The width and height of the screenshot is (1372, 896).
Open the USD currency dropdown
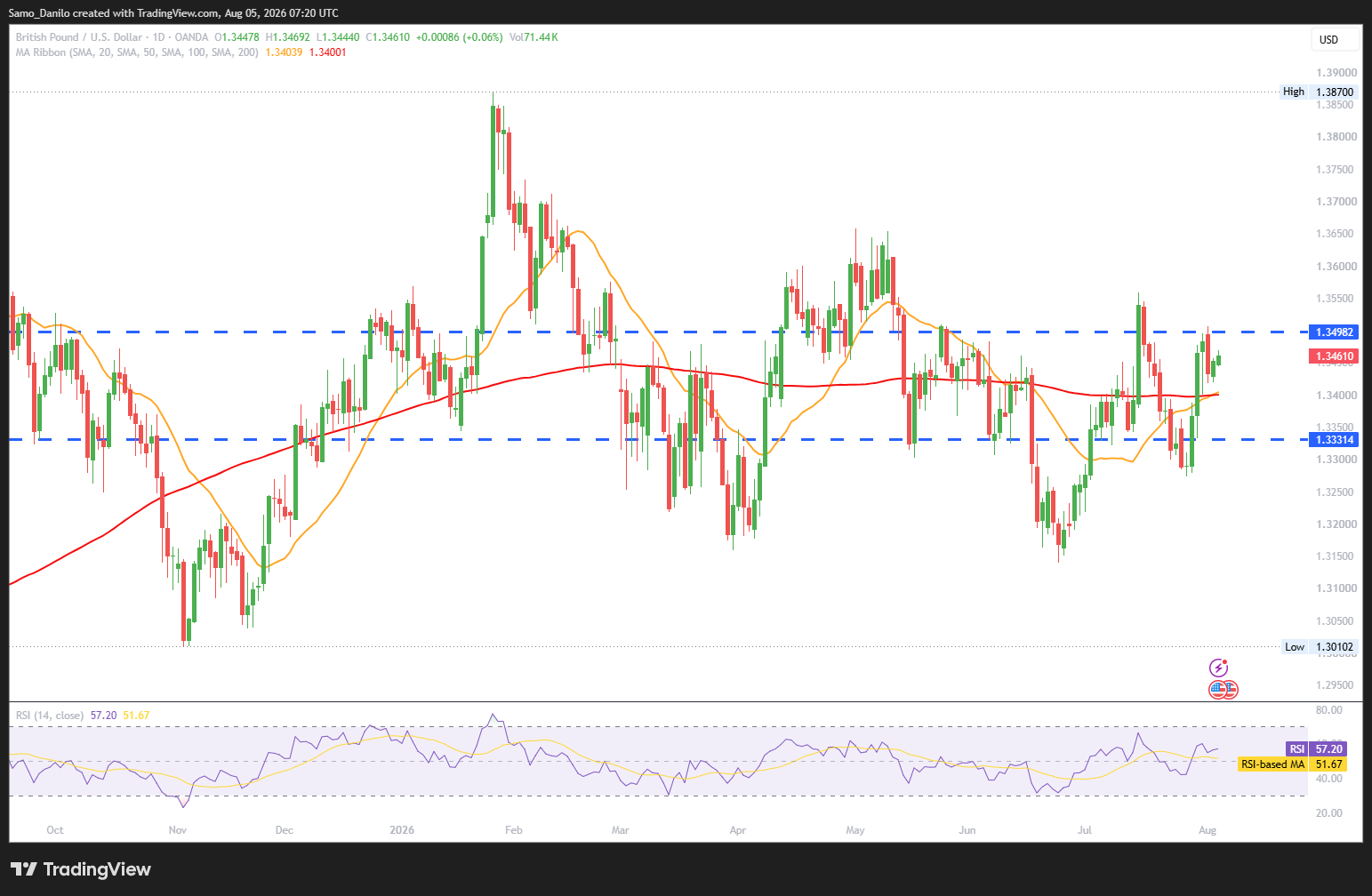pyautogui.click(x=1336, y=39)
